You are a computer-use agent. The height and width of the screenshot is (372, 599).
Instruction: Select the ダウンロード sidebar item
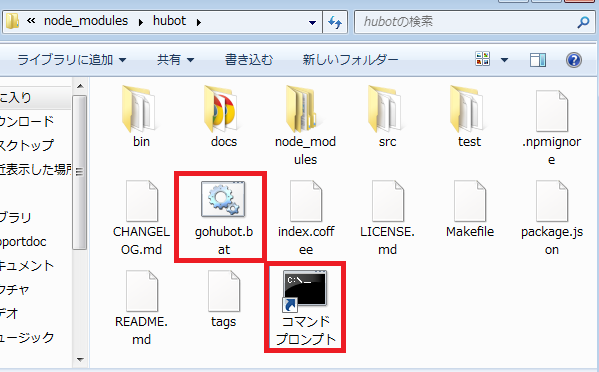tap(27, 121)
